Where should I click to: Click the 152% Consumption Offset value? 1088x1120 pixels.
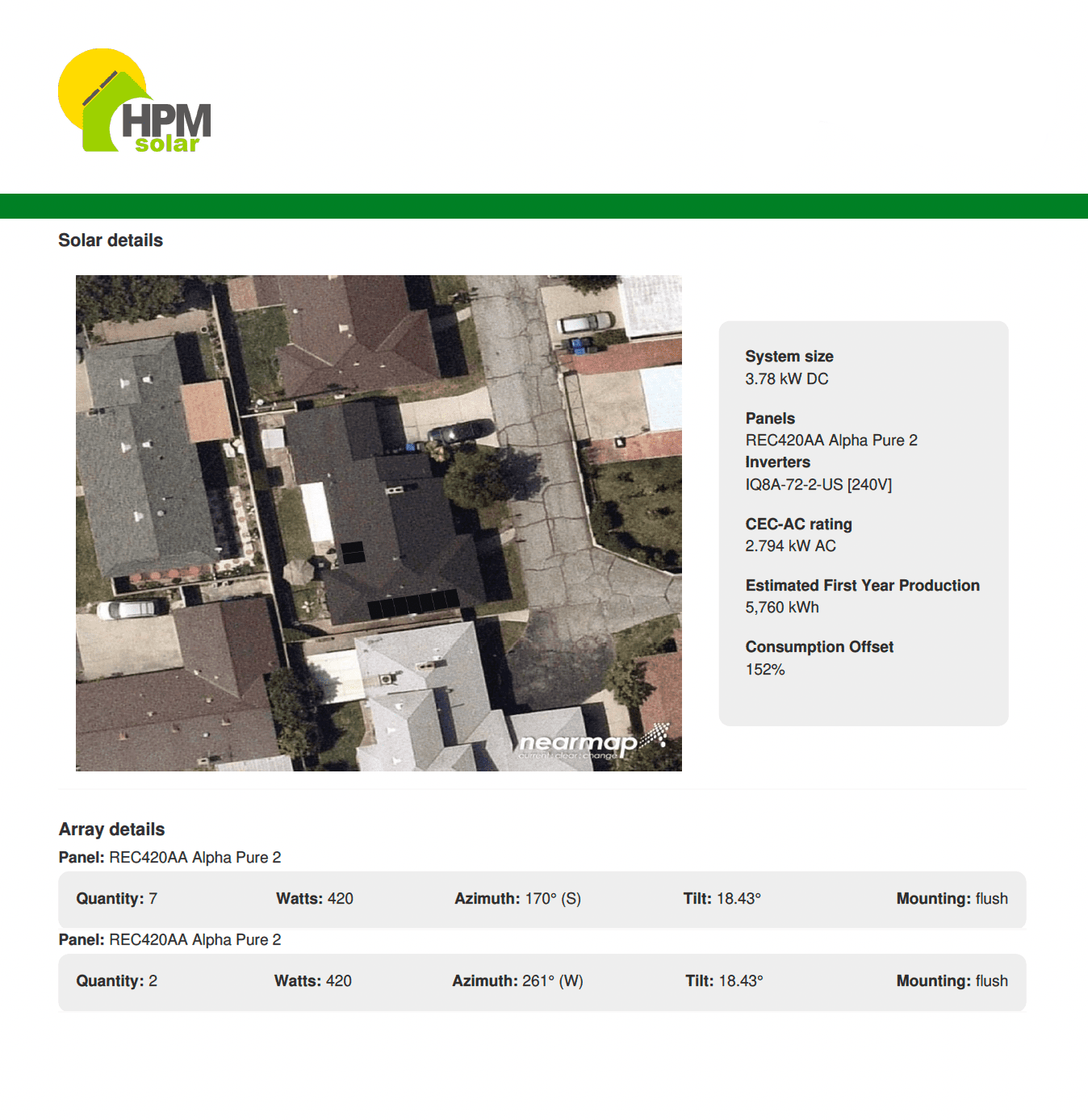click(x=764, y=669)
